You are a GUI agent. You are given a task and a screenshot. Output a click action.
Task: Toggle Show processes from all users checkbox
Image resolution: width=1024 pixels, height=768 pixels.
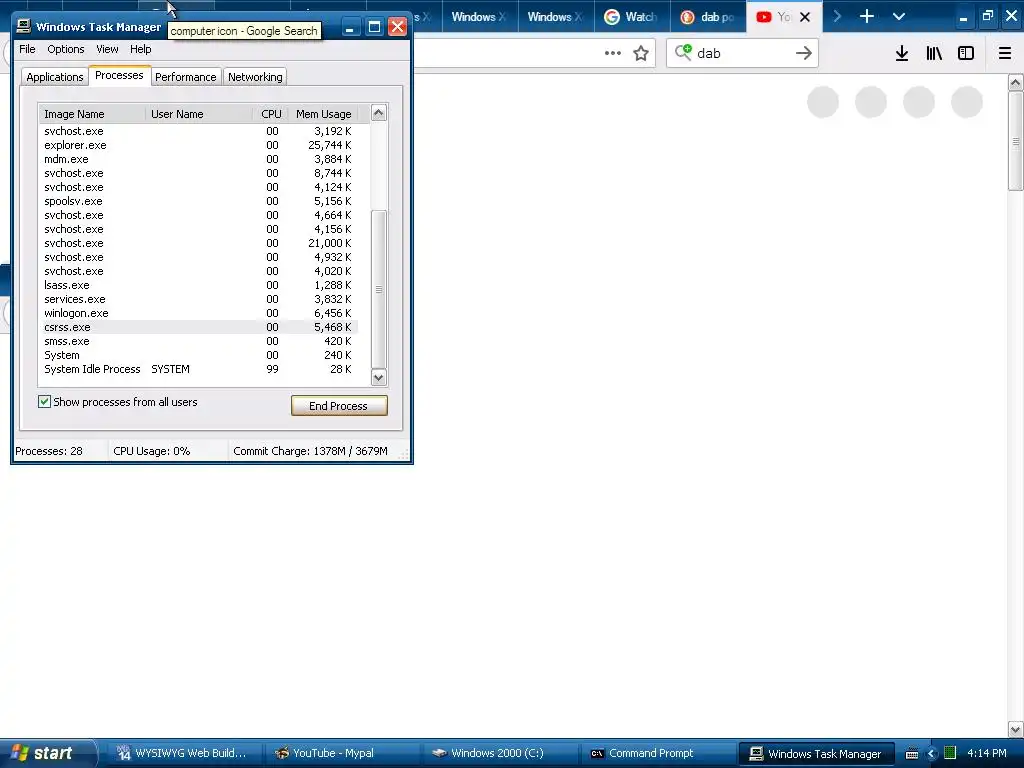tap(44, 402)
